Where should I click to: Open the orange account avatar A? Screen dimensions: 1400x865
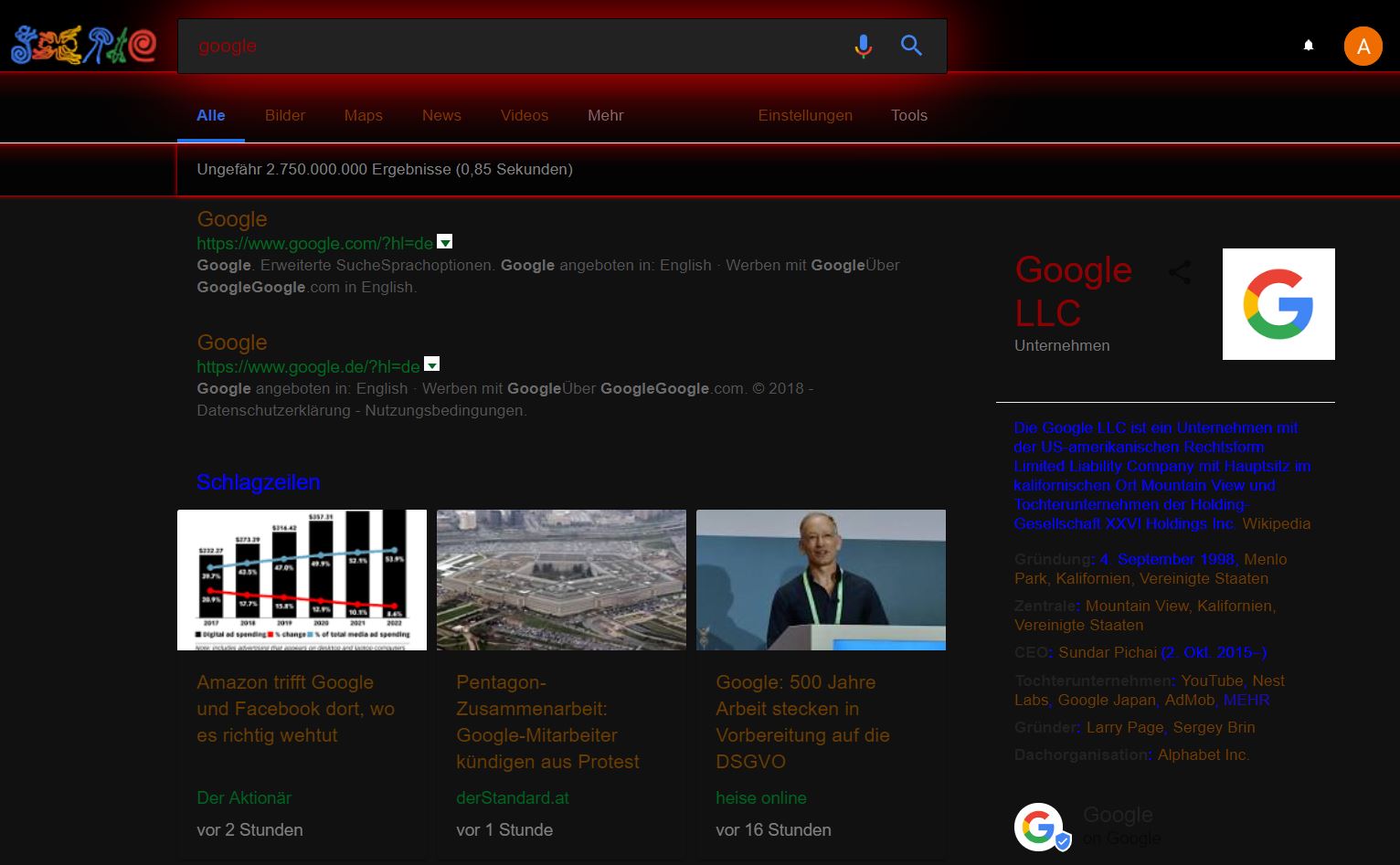[1363, 47]
